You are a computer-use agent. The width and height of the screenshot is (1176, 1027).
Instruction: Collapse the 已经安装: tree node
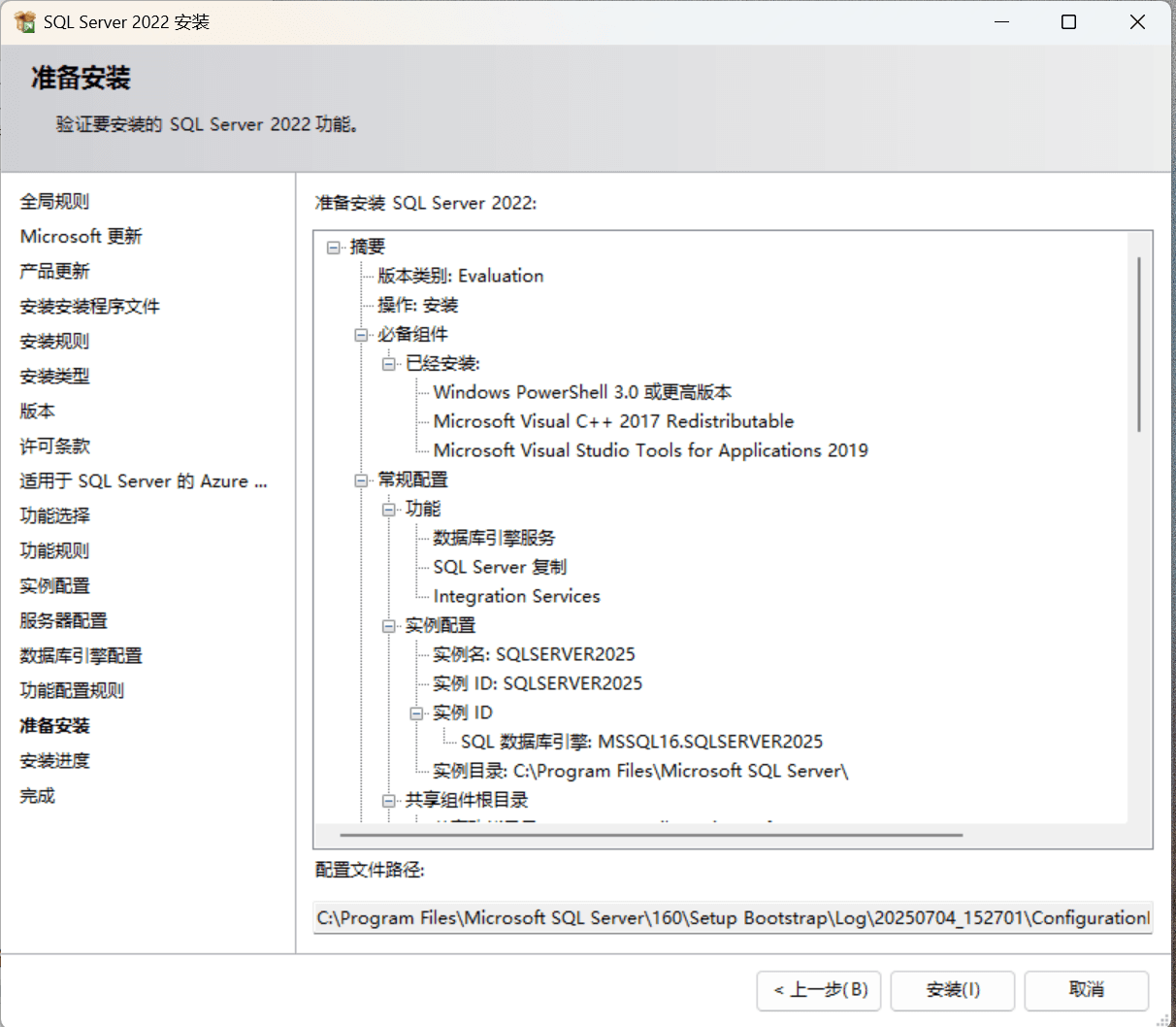tap(389, 364)
